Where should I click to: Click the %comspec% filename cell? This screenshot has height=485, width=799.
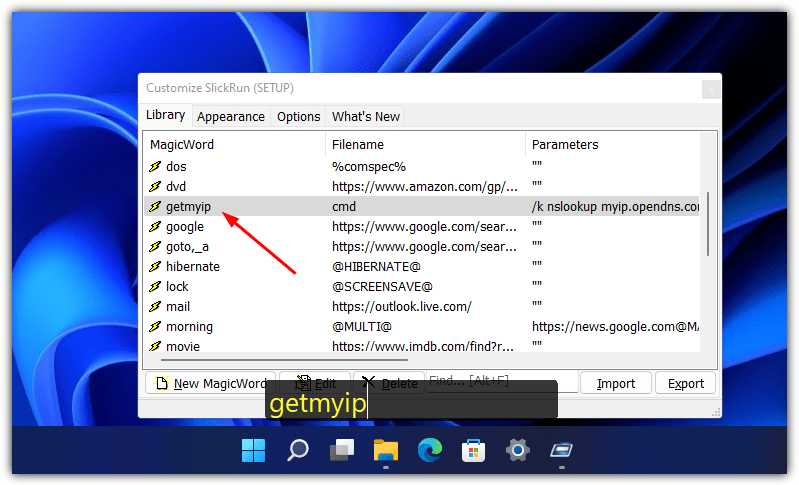[x=369, y=167]
